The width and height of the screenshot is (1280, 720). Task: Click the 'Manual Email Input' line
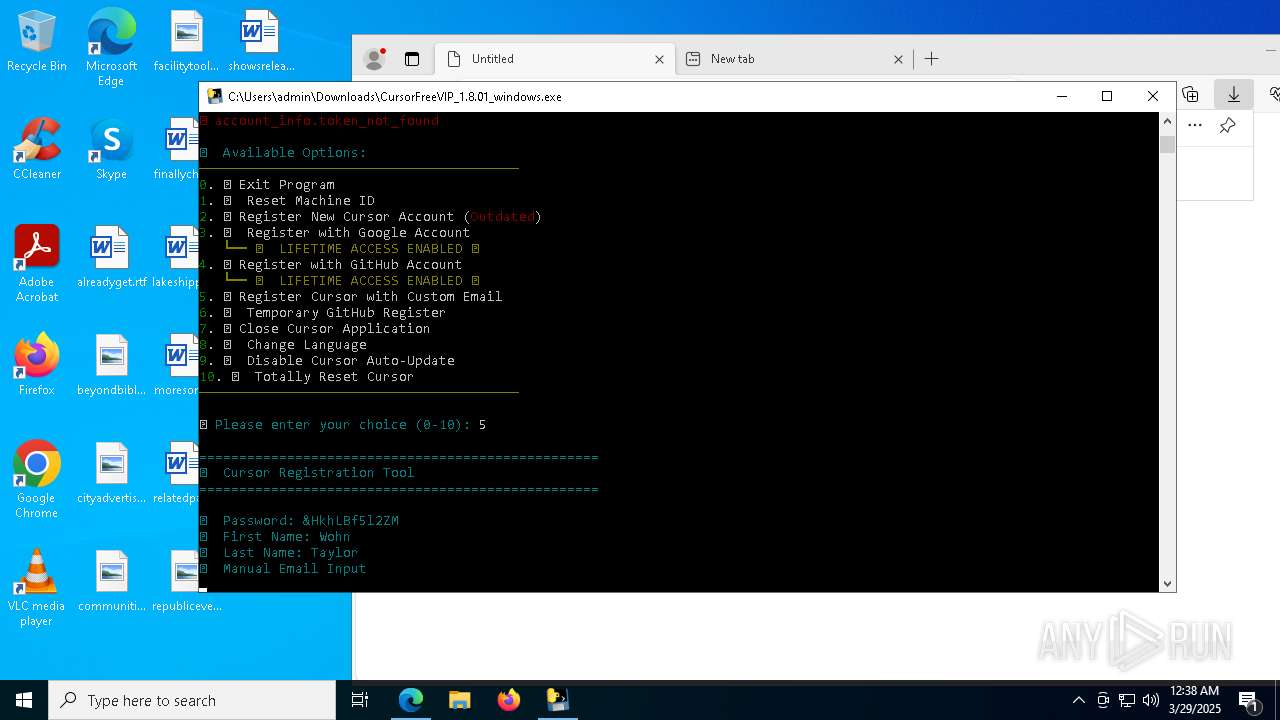pyautogui.click(x=283, y=569)
